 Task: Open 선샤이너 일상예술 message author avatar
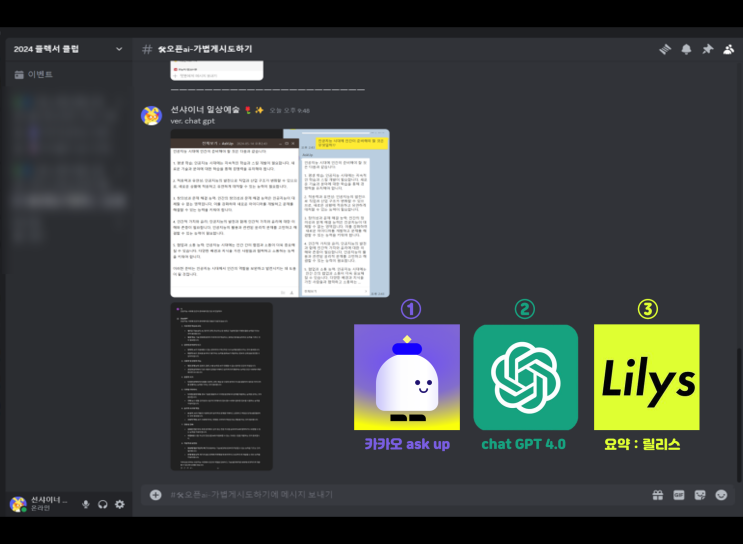(151, 116)
